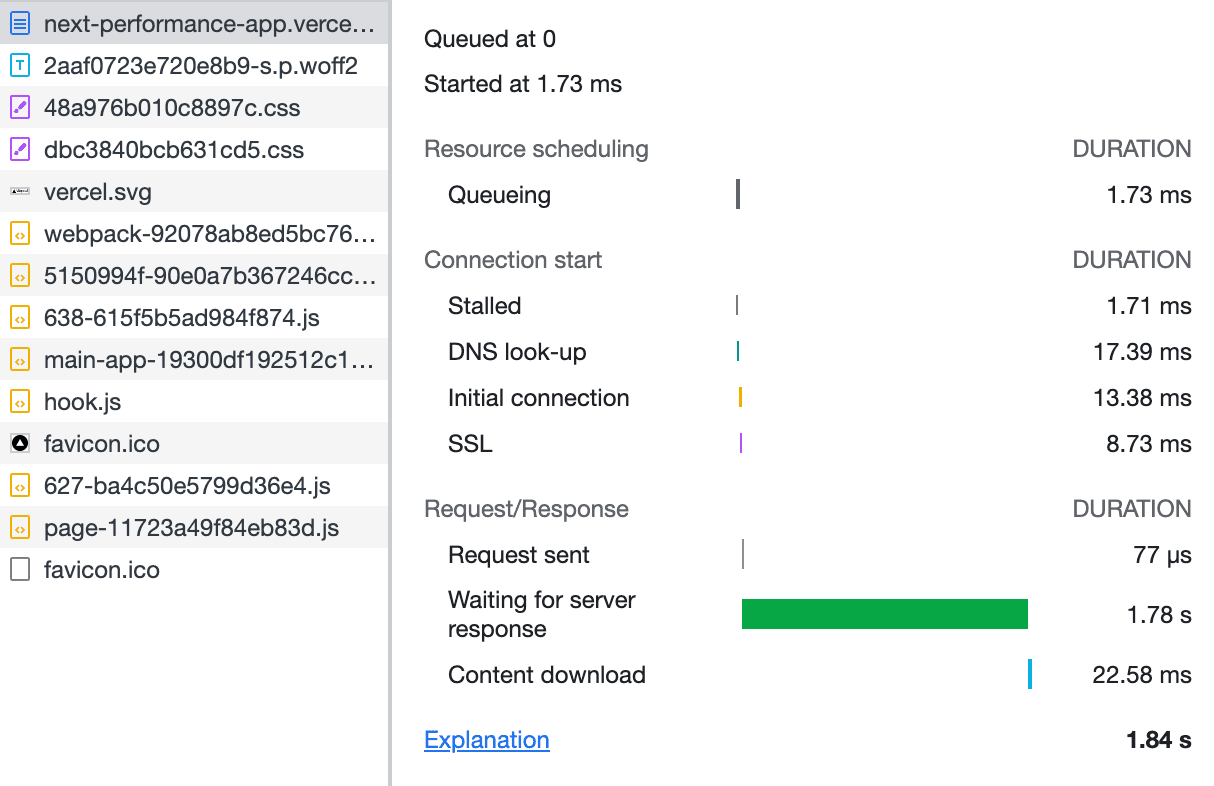Click the black triangle favicon.ico icon
The height and width of the screenshot is (786, 1214).
[x=20, y=444]
